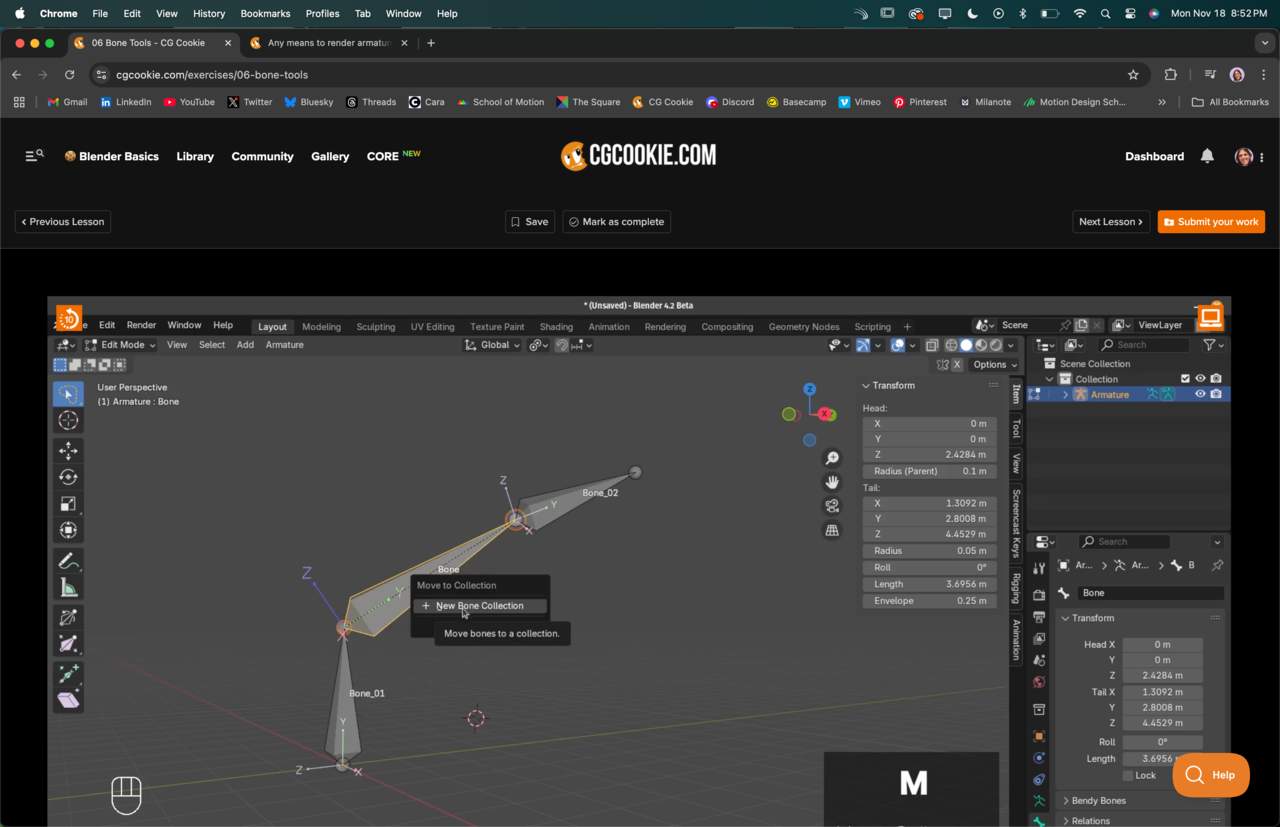Switch to the Sculpting workspace tab
The width and height of the screenshot is (1280, 827).
(x=376, y=327)
